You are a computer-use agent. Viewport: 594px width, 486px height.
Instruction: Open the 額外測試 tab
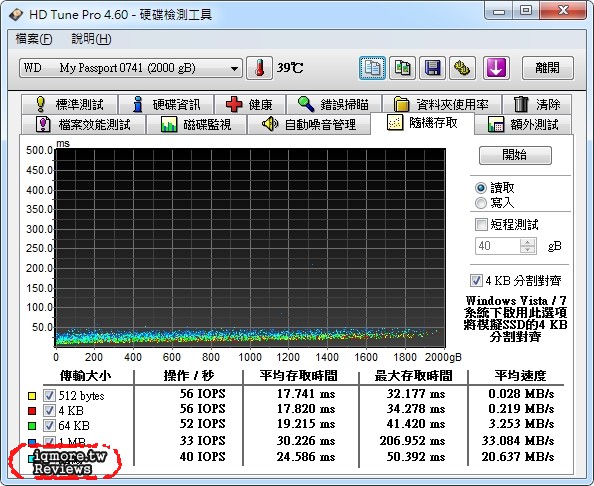tap(523, 124)
